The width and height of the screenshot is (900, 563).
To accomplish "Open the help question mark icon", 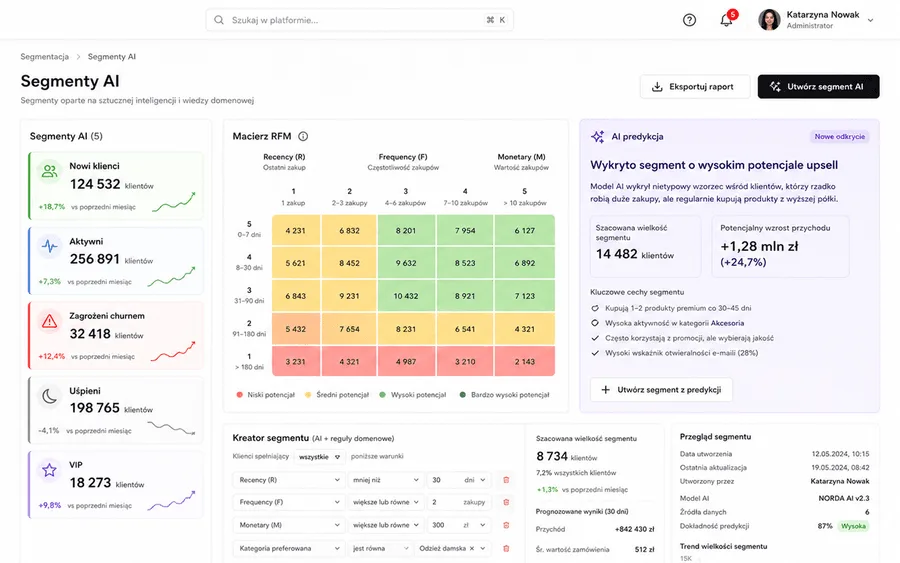I will pos(689,20).
